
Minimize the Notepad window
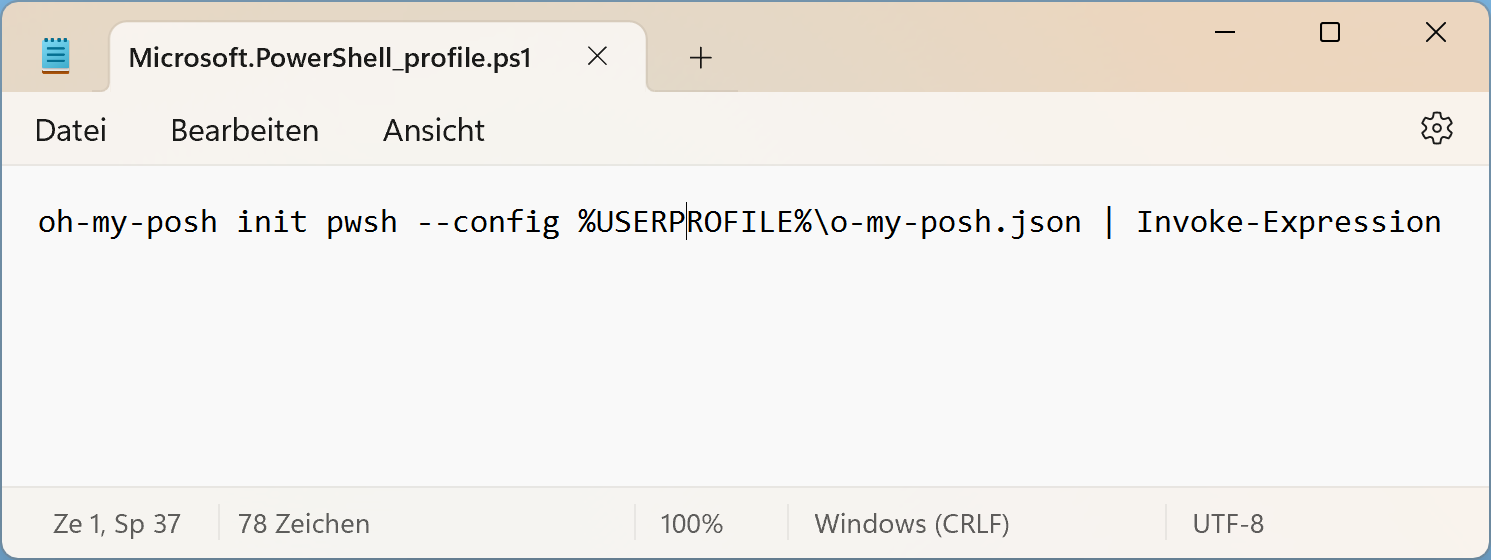(1223, 33)
